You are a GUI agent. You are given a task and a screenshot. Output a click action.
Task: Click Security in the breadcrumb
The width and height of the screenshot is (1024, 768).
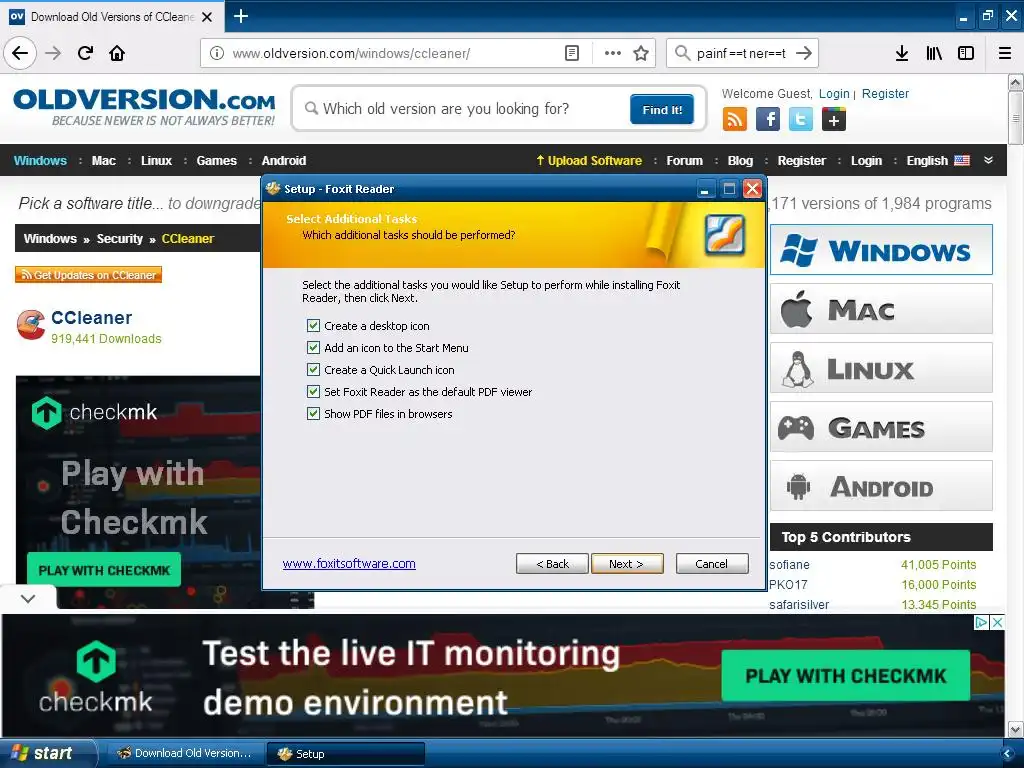120,238
